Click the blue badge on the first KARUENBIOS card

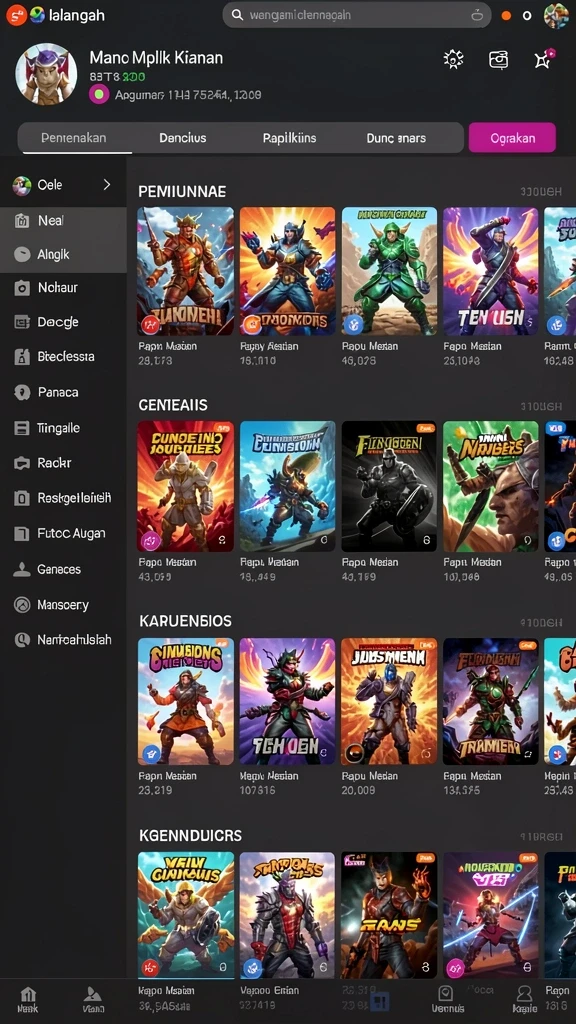151,754
